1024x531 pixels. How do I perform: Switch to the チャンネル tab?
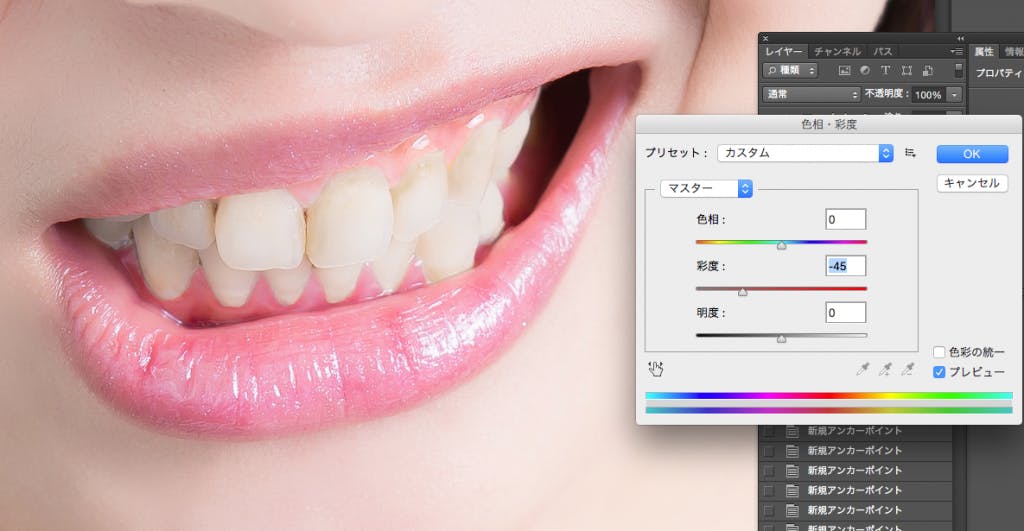click(x=837, y=52)
